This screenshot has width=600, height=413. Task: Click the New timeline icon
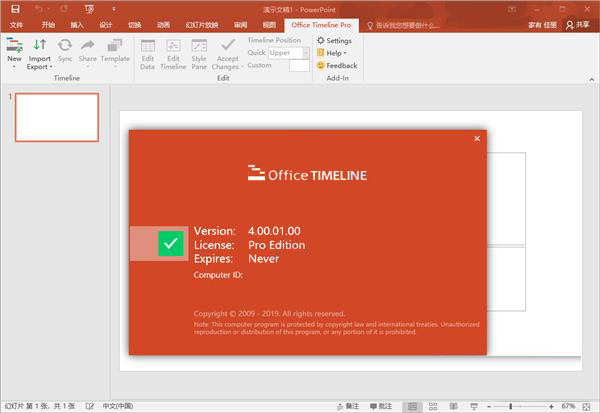click(x=14, y=45)
